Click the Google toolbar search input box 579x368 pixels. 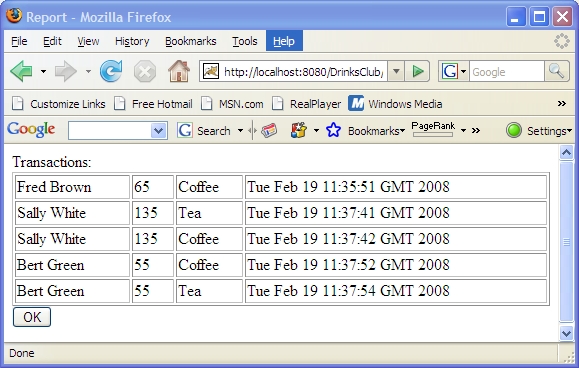[110, 131]
